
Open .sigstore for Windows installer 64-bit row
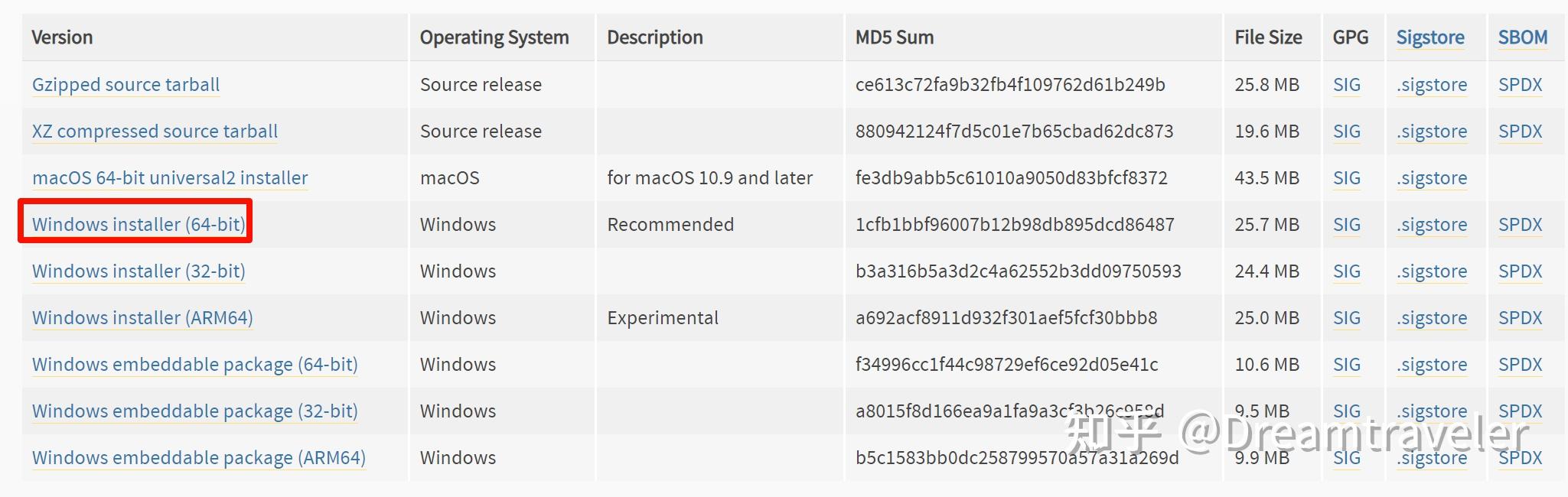pos(1431,224)
